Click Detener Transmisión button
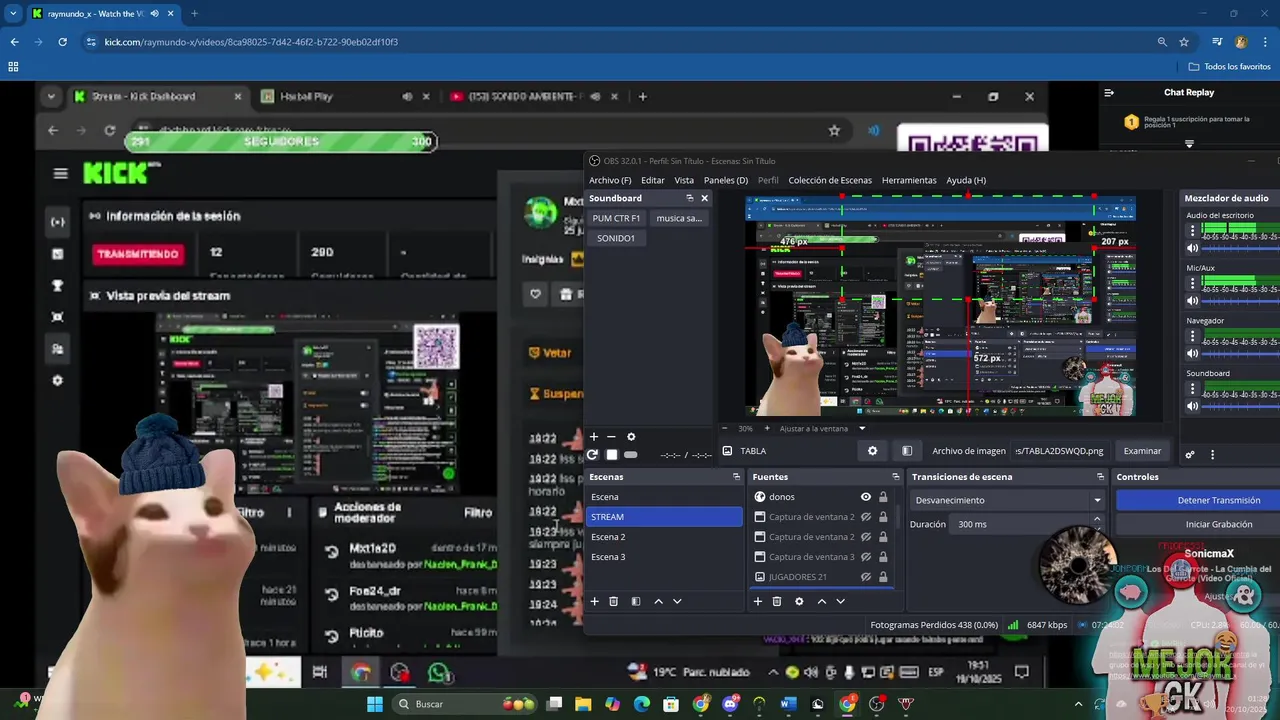 tap(1217, 500)
